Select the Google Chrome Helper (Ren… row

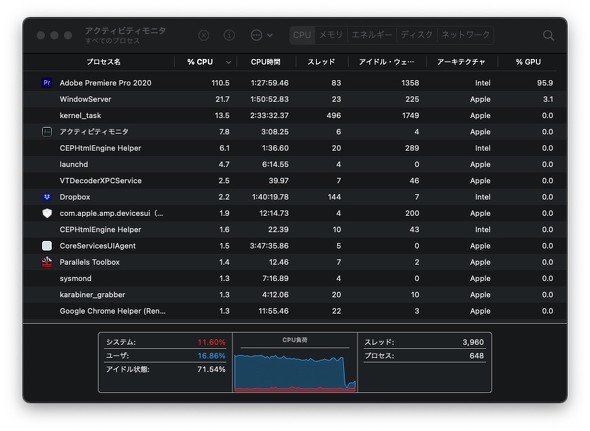pos(295,311)
